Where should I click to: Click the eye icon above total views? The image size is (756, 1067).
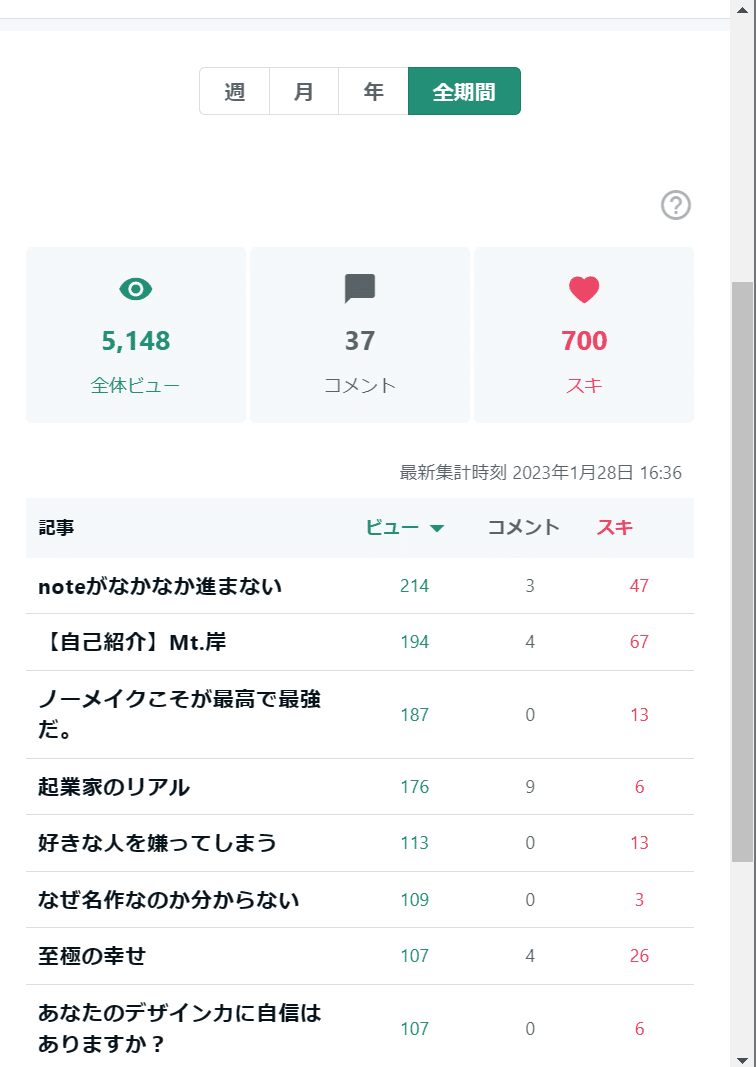[x=136, y=289]
